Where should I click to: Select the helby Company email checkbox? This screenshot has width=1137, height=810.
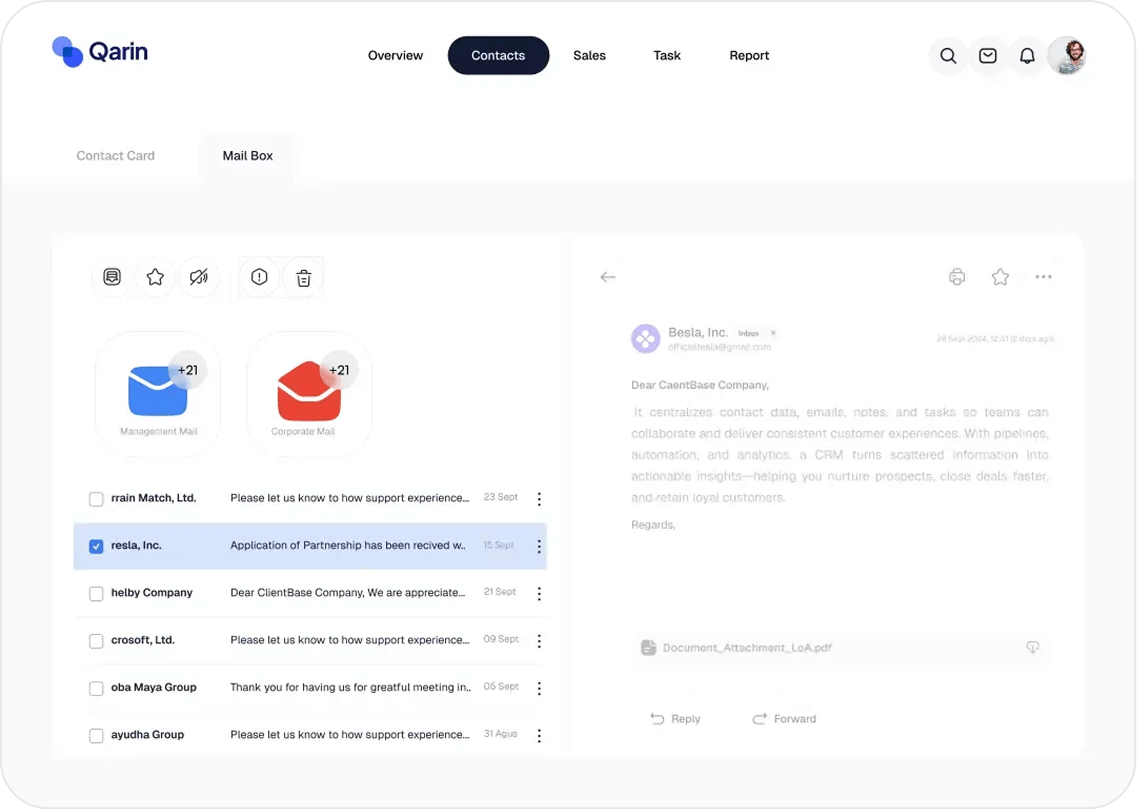click(x=96, y=594)
